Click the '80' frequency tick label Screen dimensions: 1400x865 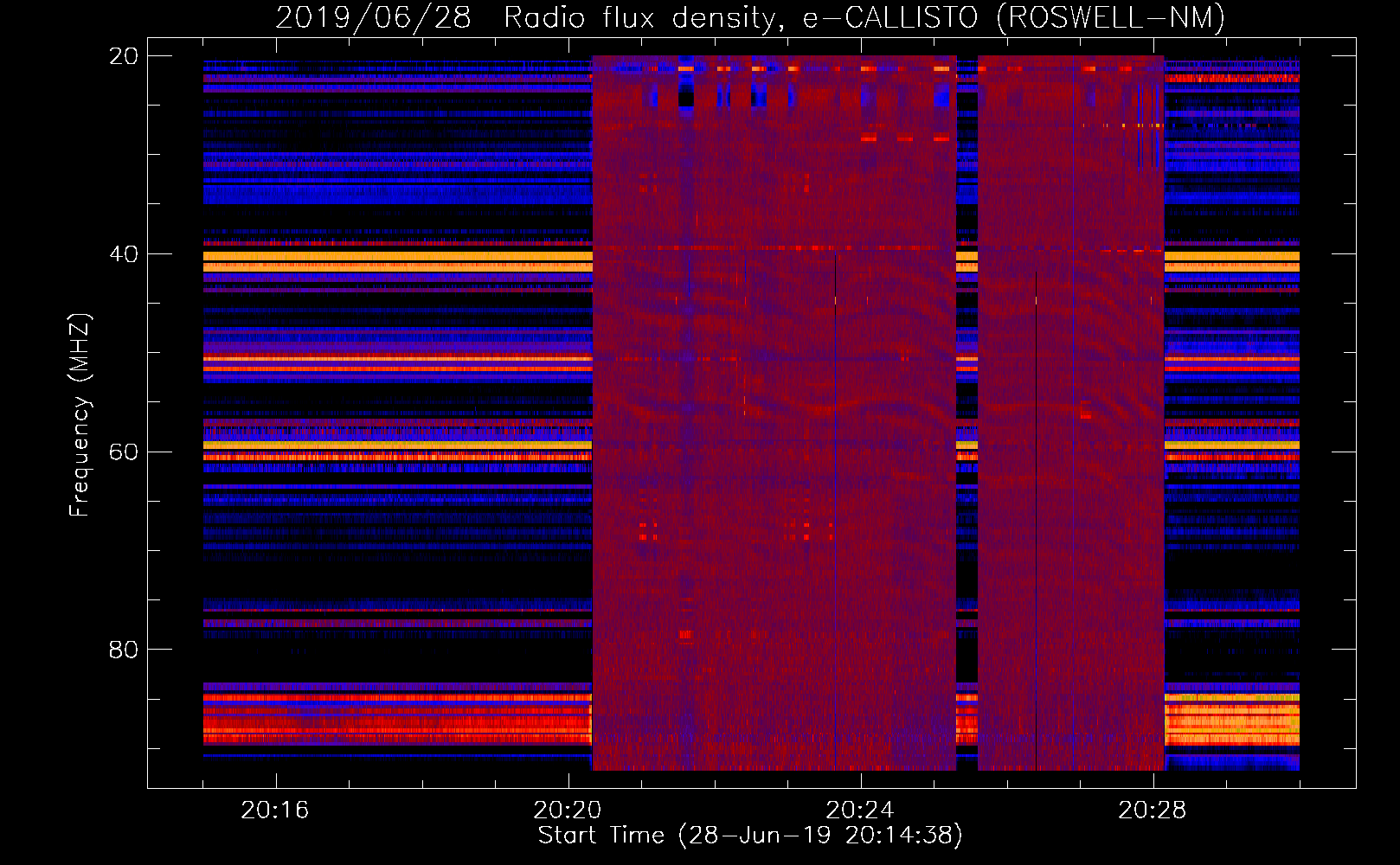point(123,650)
